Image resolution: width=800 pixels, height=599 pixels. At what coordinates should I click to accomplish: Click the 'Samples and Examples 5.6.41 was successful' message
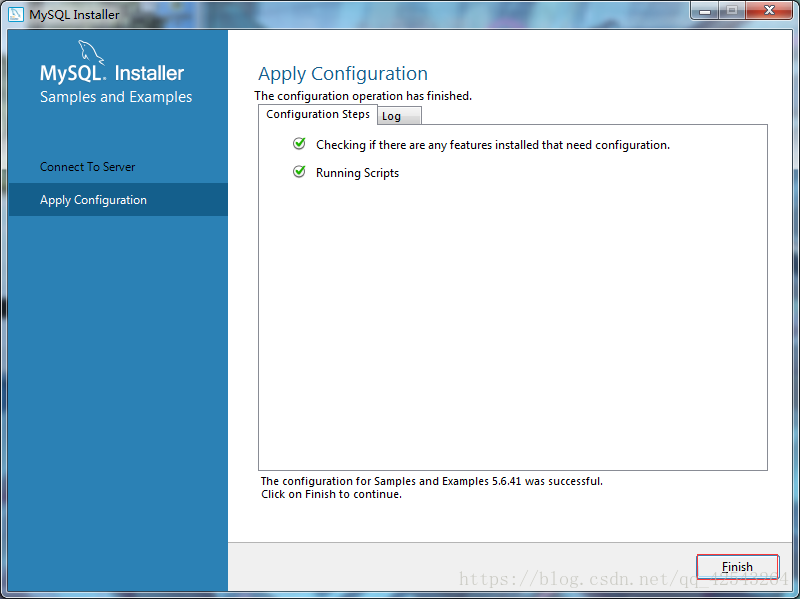click(432, 481)
